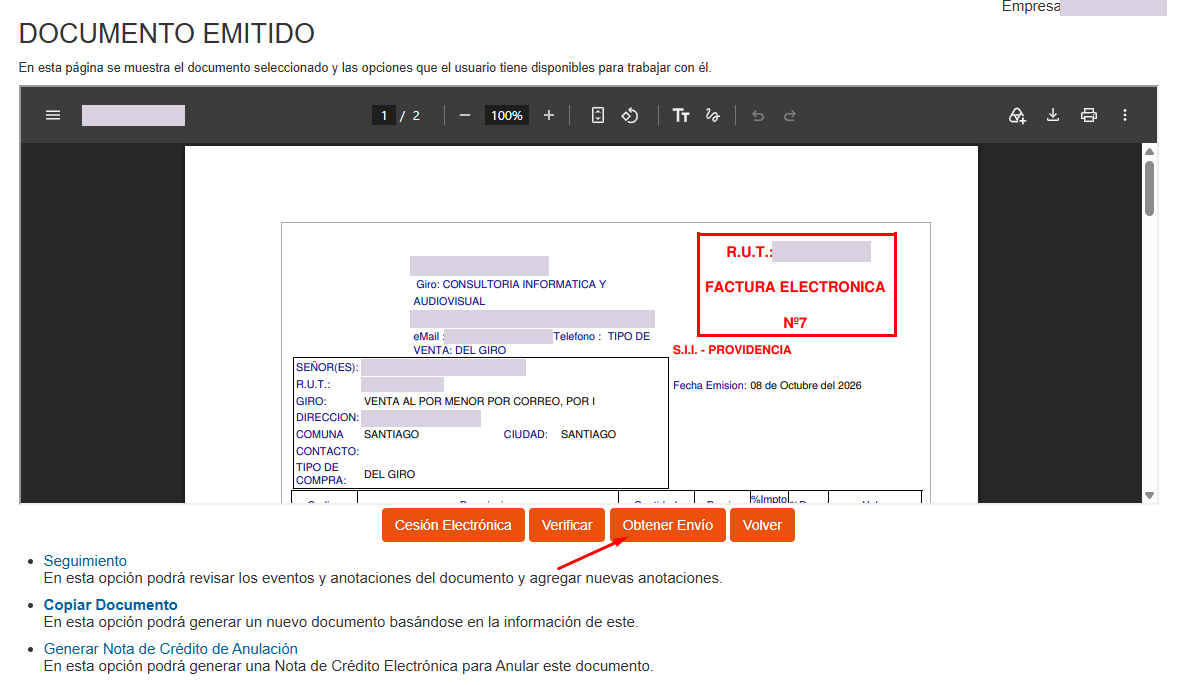The image size is (1183, 685).
Task: Select the draw annotation tool
Action: 712,115
